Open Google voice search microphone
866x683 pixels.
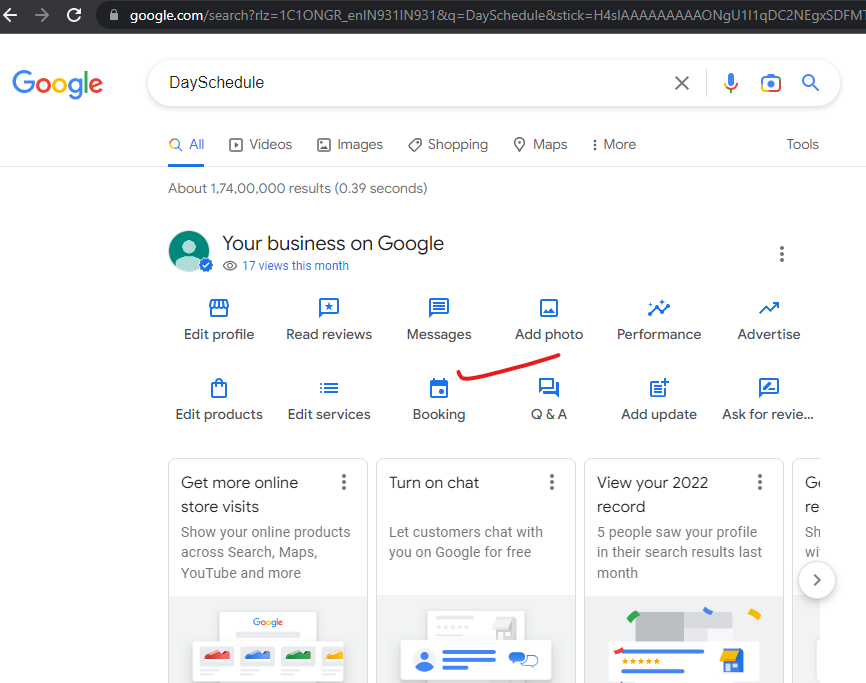[731, 84]
